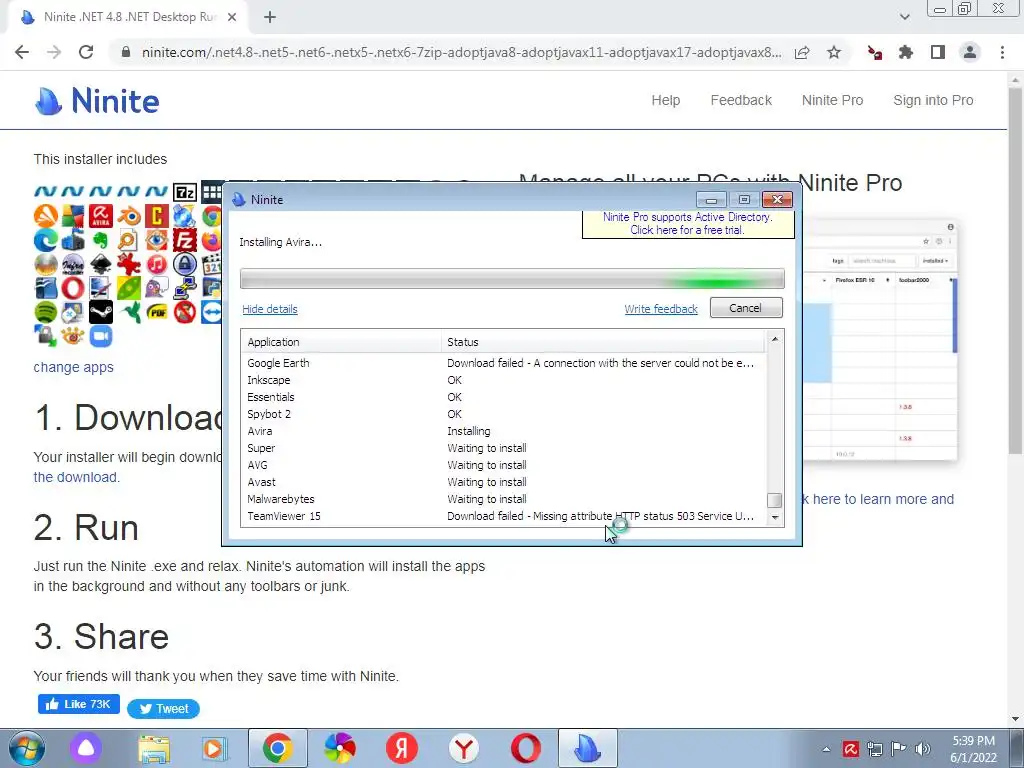Reload the Ninite page
Viewport: 1024px width, 768px height.
coord(86,52)
